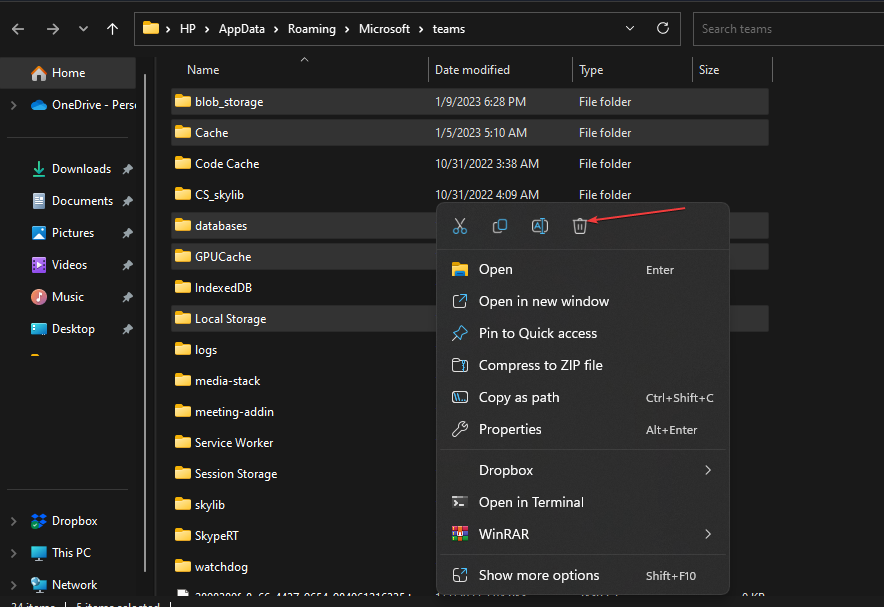The image size is (884, 607).
Task: Select Show more options
Action: (585, 575)
